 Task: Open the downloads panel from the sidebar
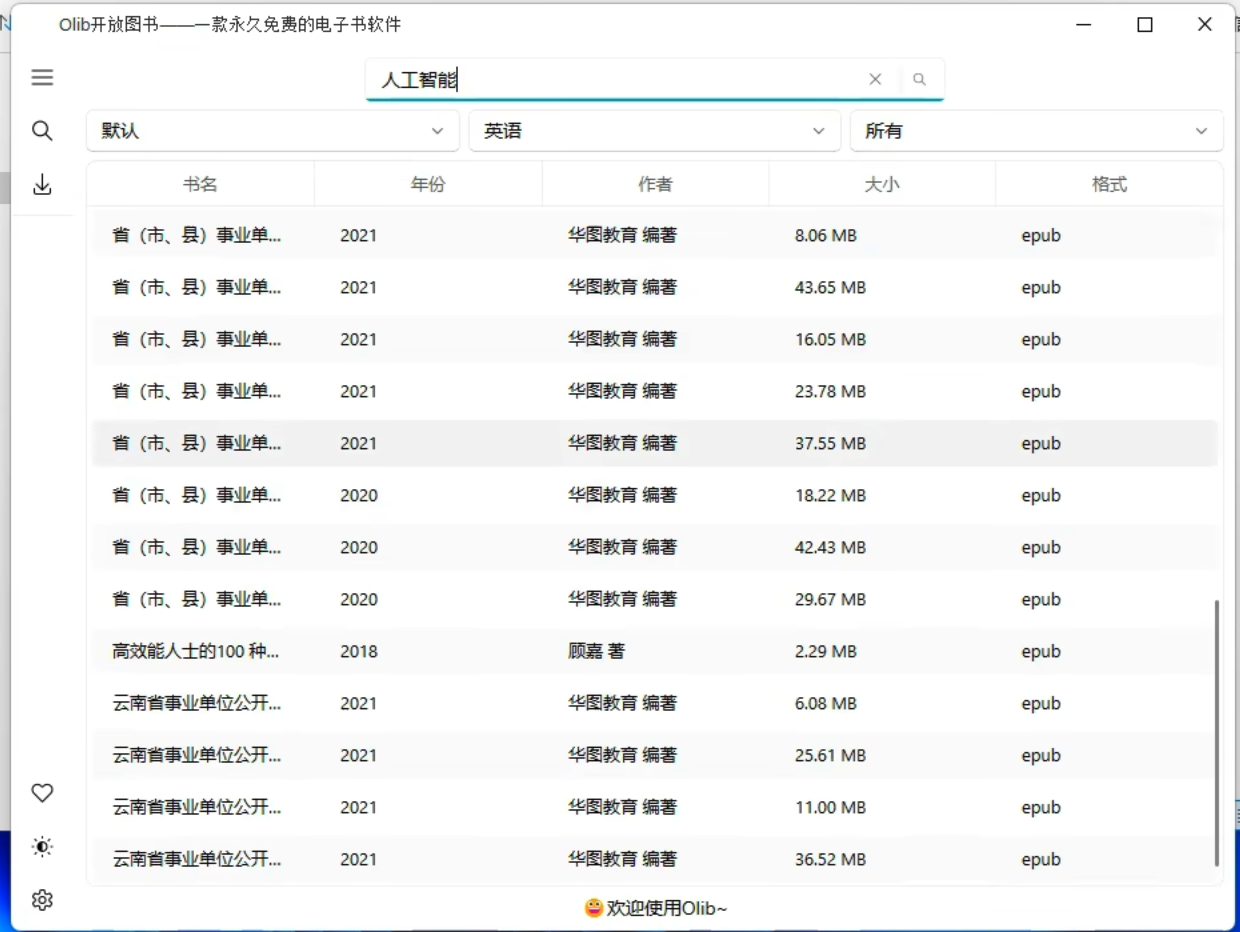(x=42, y=184)
